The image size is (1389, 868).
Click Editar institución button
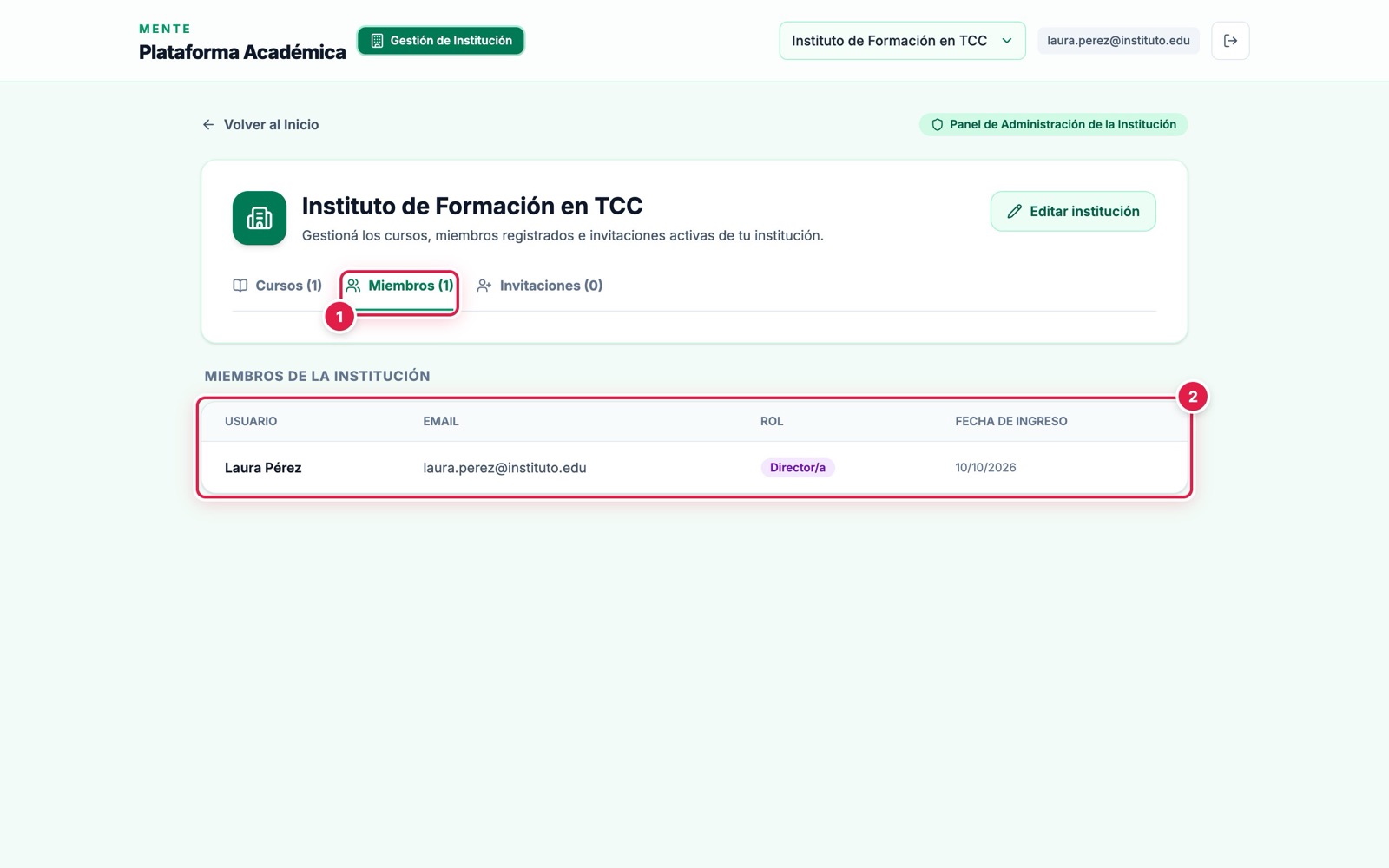(x=1073, y=212)
